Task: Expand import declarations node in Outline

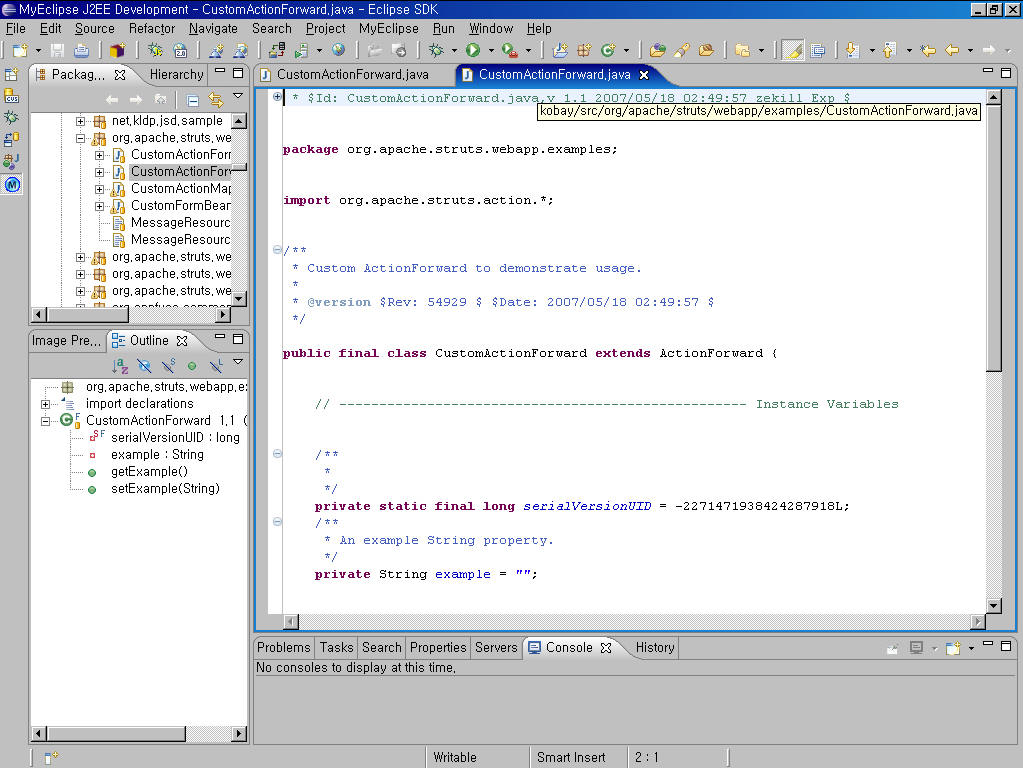Action: point(46,404)
